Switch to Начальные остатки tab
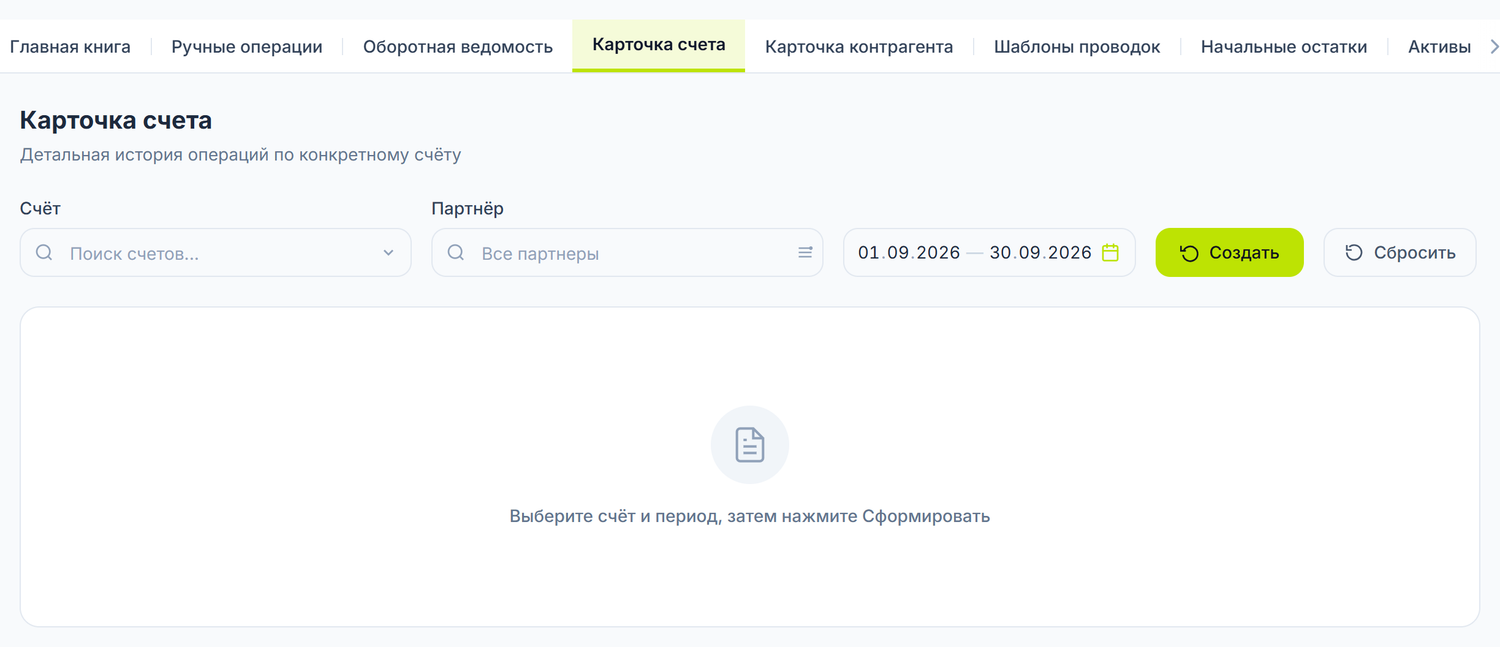 pos(1284,46)
